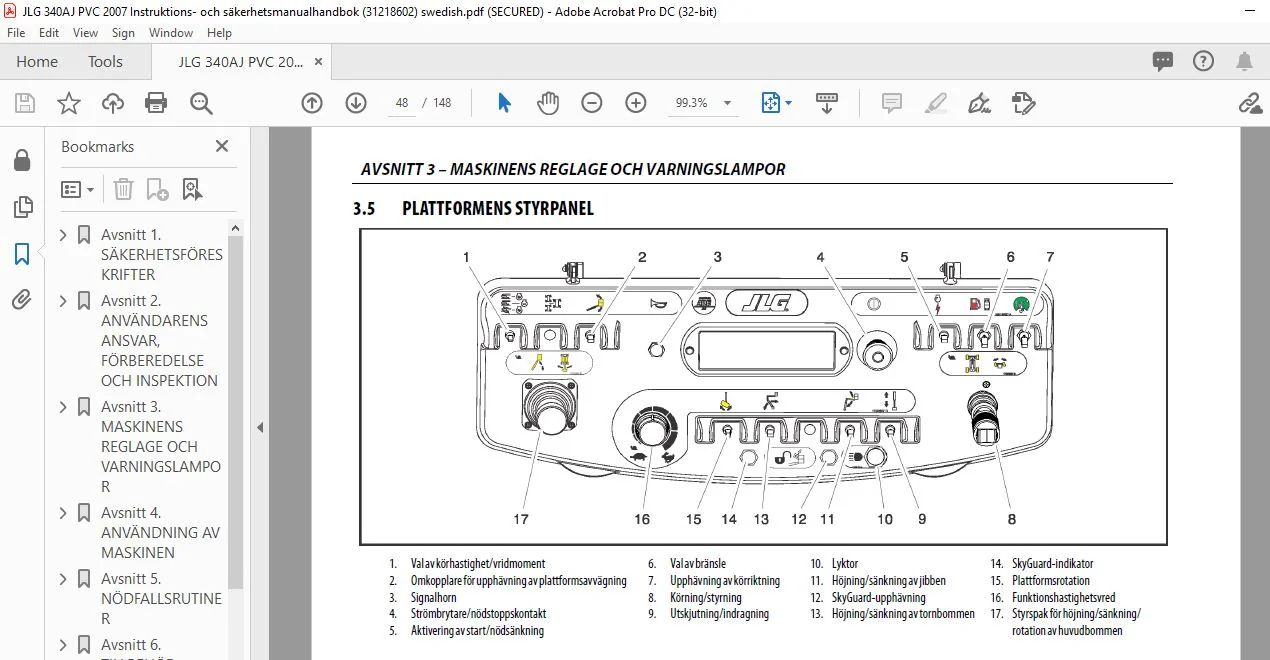
Task: Open the Page Thumbnails sidebar panel
Action: (22, 207)
